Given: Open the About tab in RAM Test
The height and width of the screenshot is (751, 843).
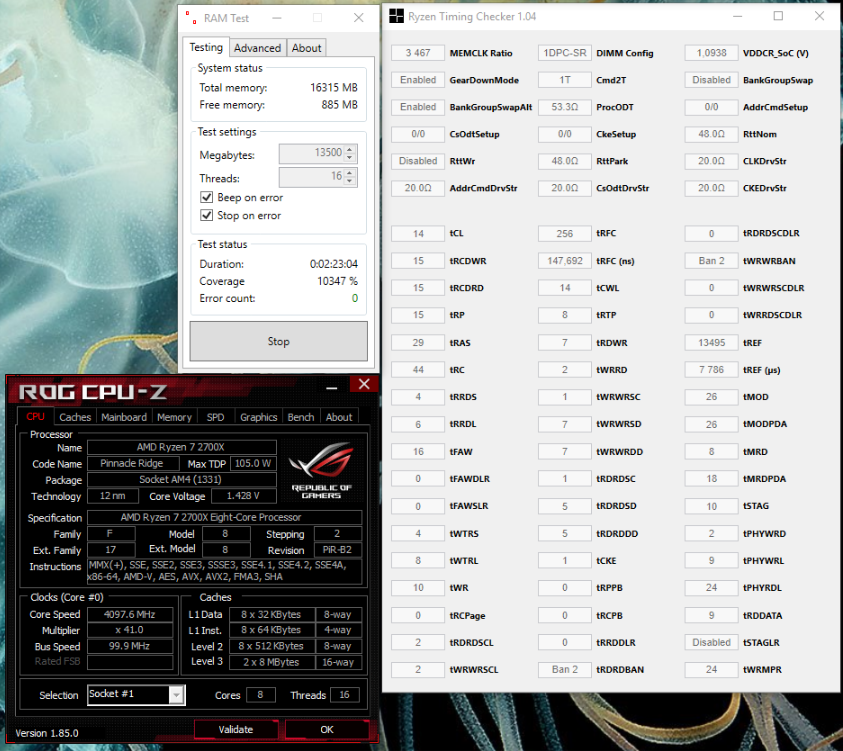Looking at the screenshot, I should pos(306,48).
